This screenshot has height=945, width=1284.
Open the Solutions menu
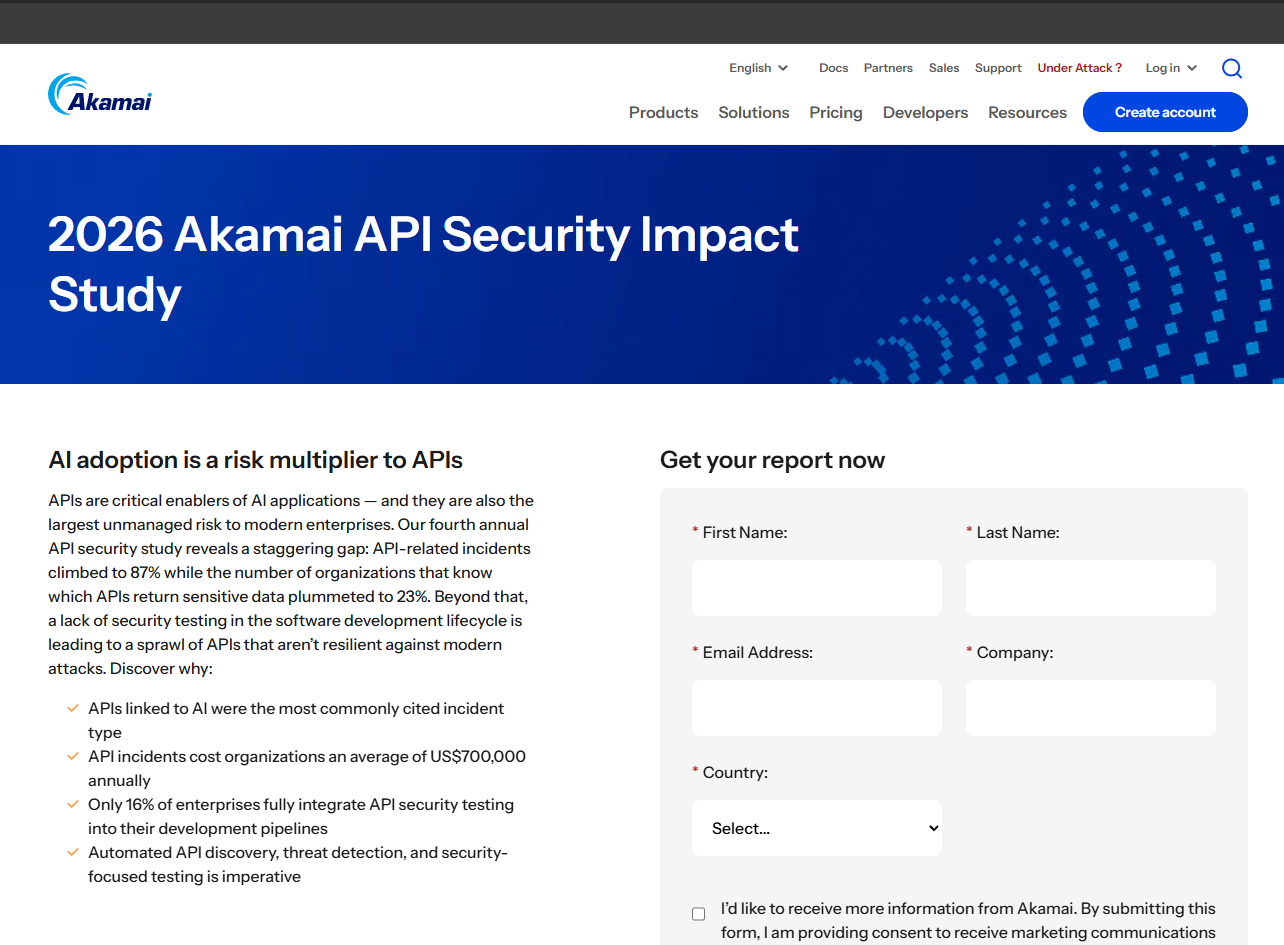(754, 112)
